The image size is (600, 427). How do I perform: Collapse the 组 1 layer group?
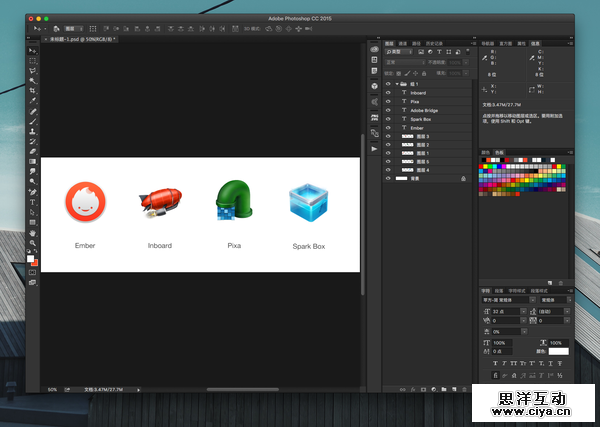tap(397, 84)
